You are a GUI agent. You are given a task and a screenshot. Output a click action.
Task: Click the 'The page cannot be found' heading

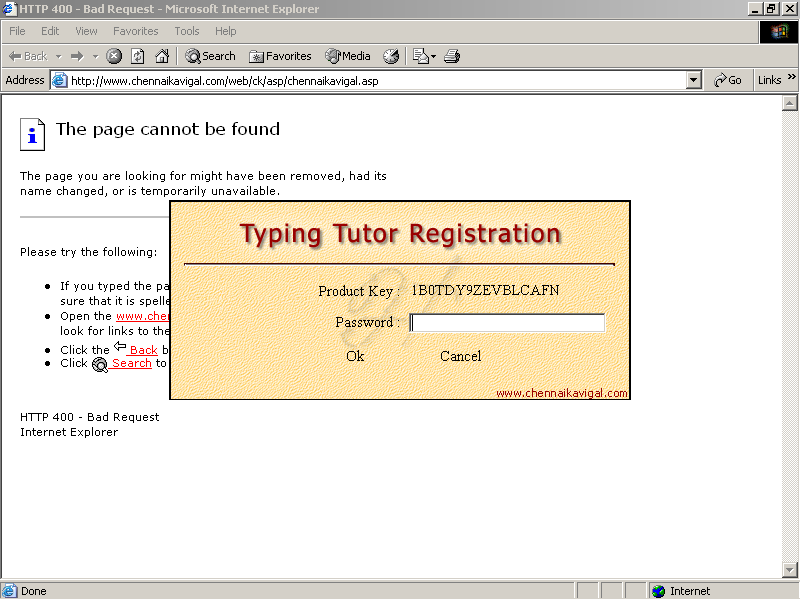[x=168, y=129]
